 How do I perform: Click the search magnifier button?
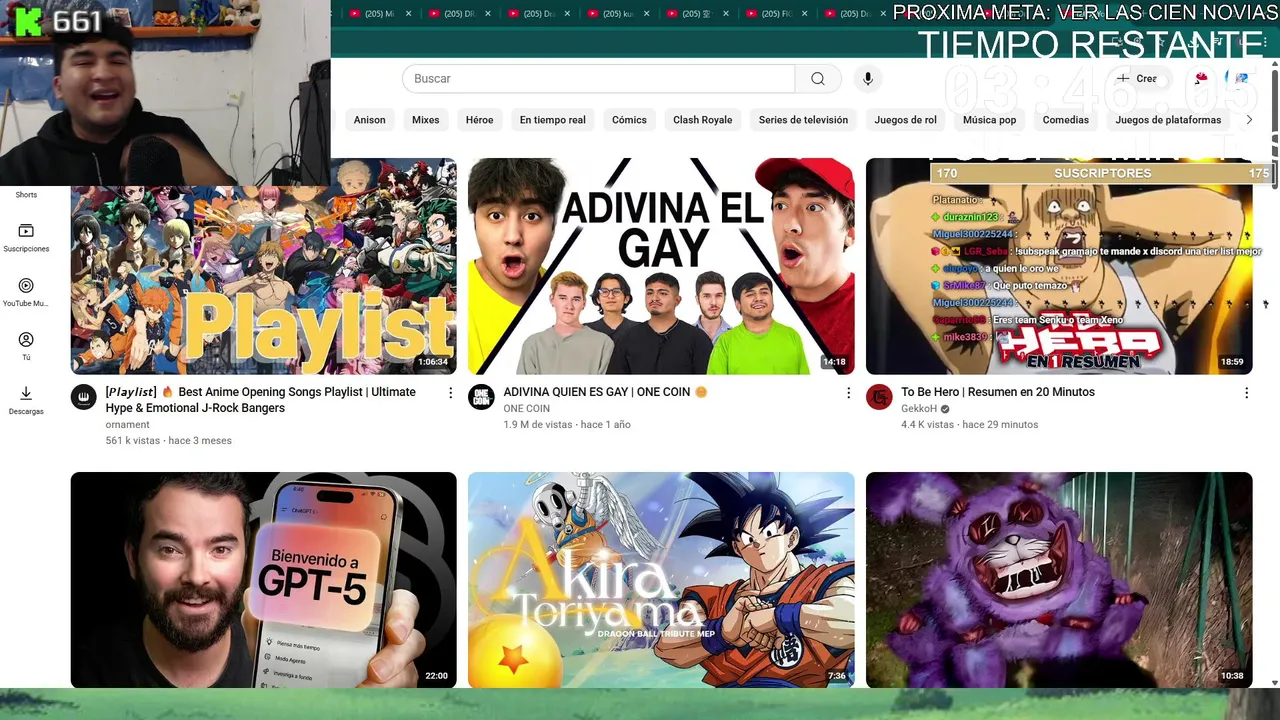click(818, 79)
